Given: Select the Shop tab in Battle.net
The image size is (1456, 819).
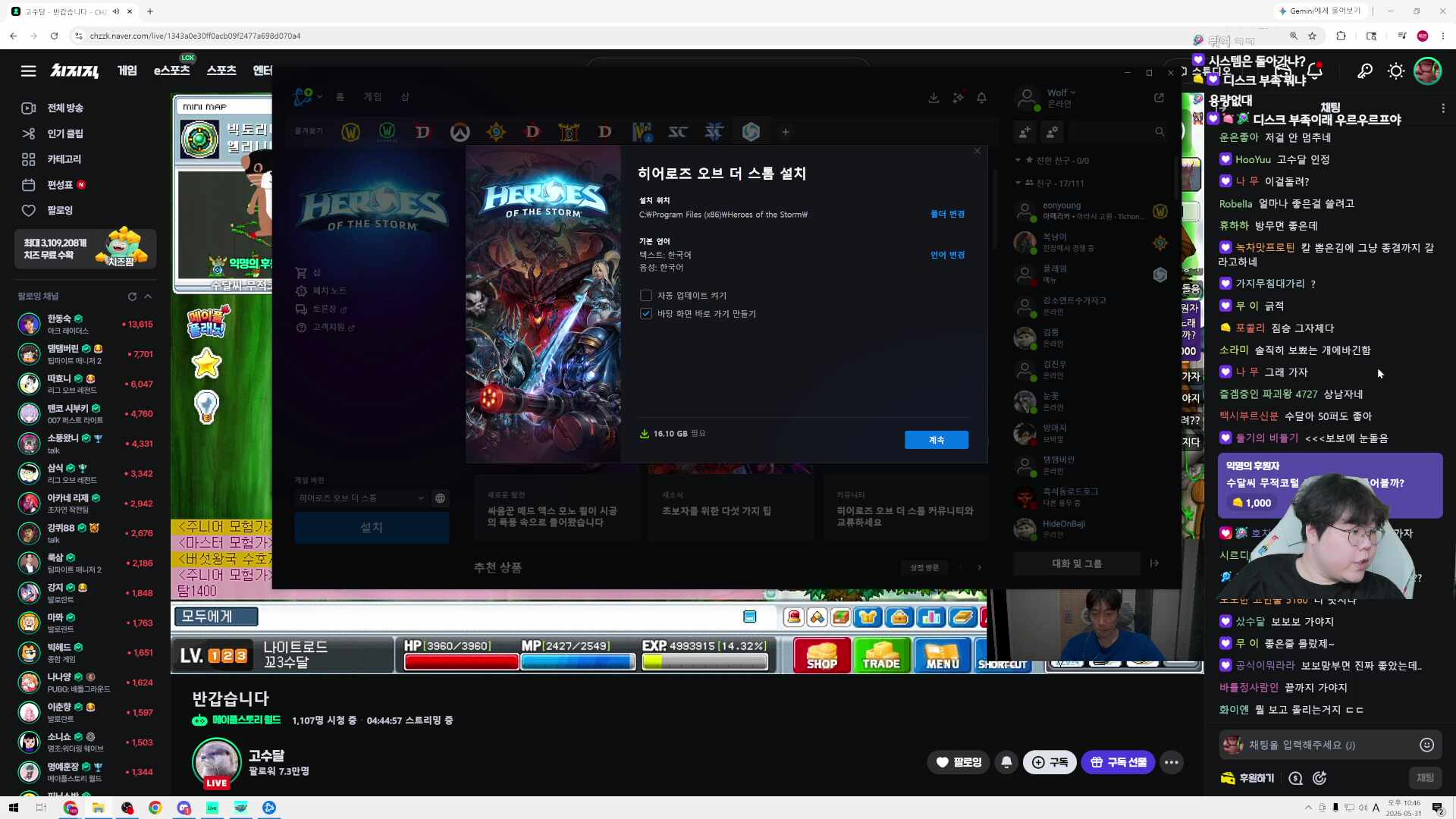Looking at the screenshot, I should [x=405, y=97].
